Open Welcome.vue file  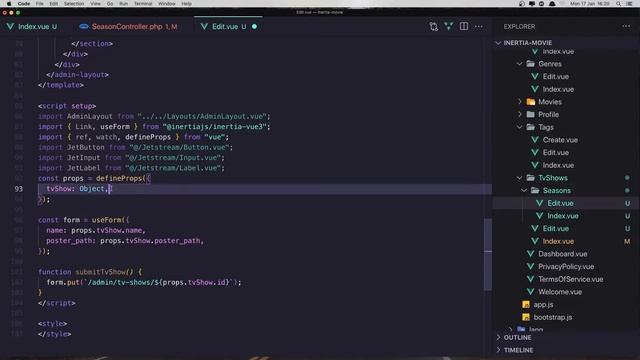pyautogui.click(x=560, y=292)
